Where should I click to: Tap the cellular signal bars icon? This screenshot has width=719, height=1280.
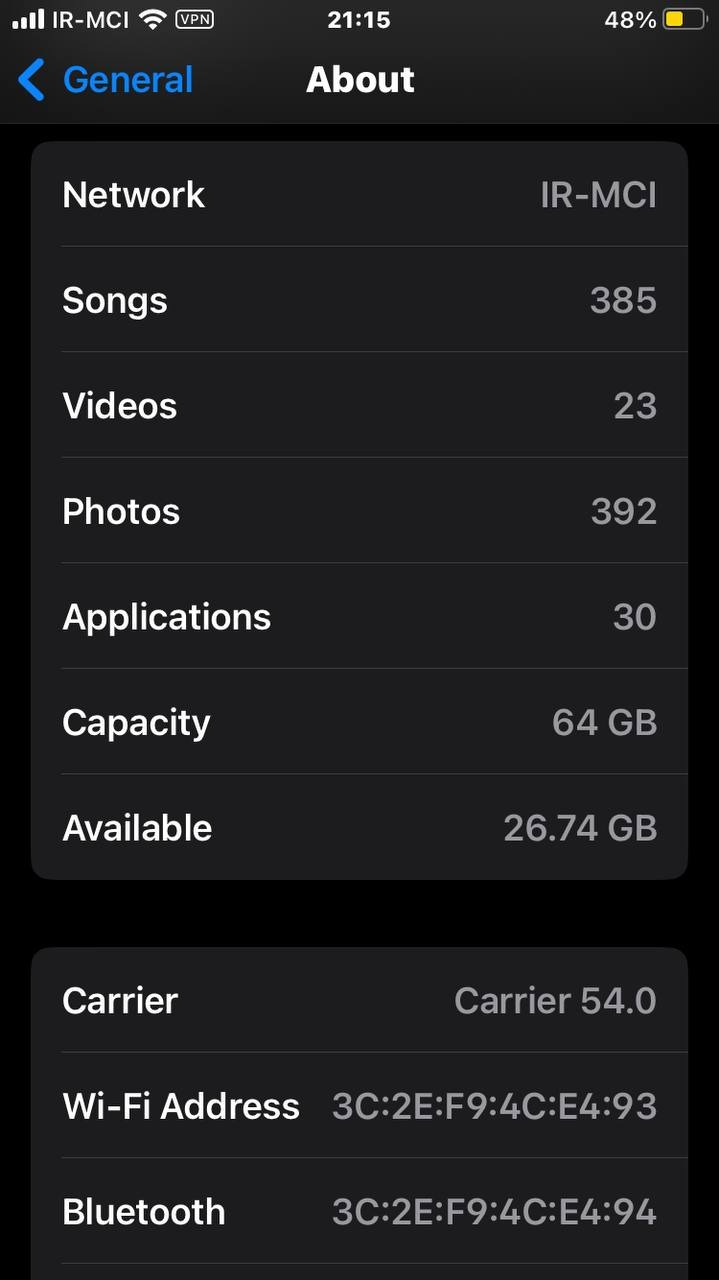(28, 20)
